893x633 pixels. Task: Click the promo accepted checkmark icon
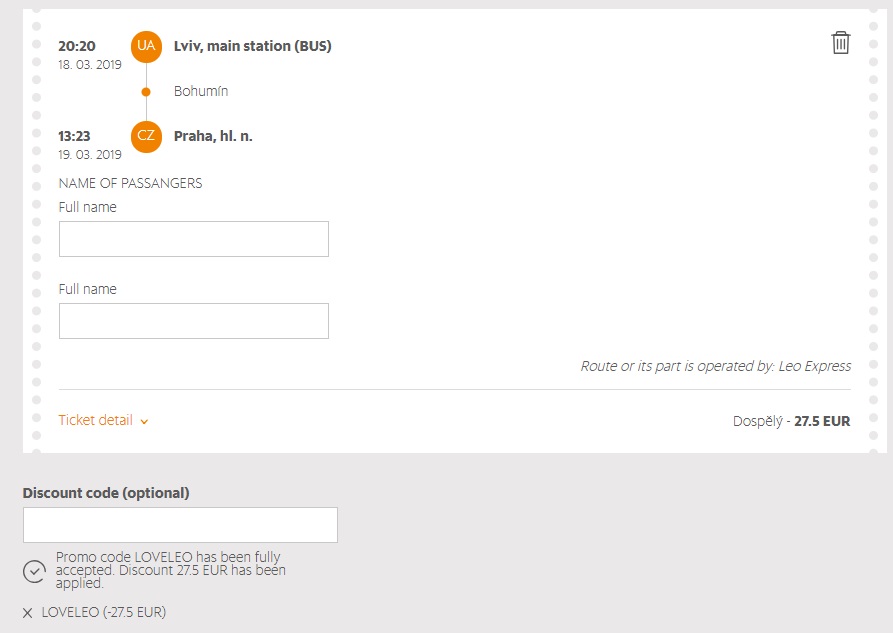pos(34,570)
